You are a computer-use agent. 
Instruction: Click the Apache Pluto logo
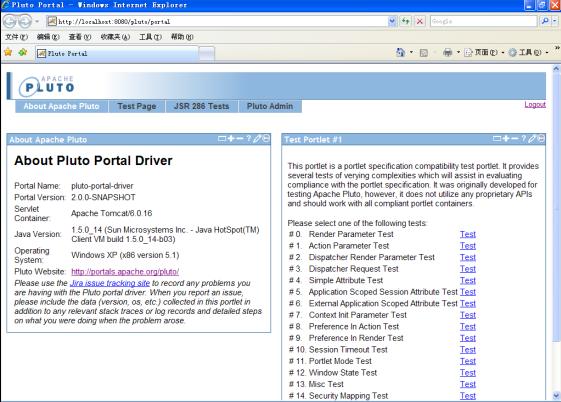pyautogui.click(x=47, y=86)
